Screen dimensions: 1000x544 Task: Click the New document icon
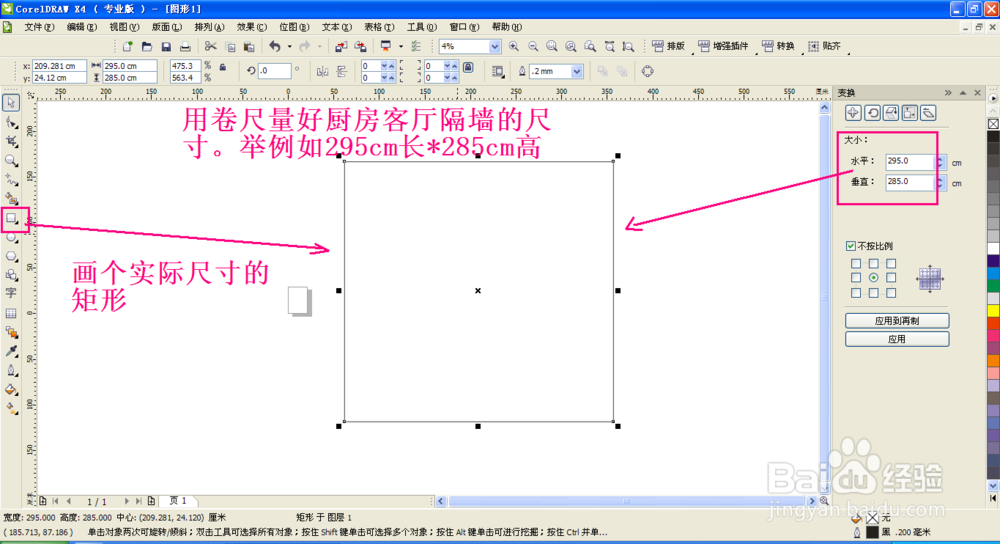tap(128, 46)
